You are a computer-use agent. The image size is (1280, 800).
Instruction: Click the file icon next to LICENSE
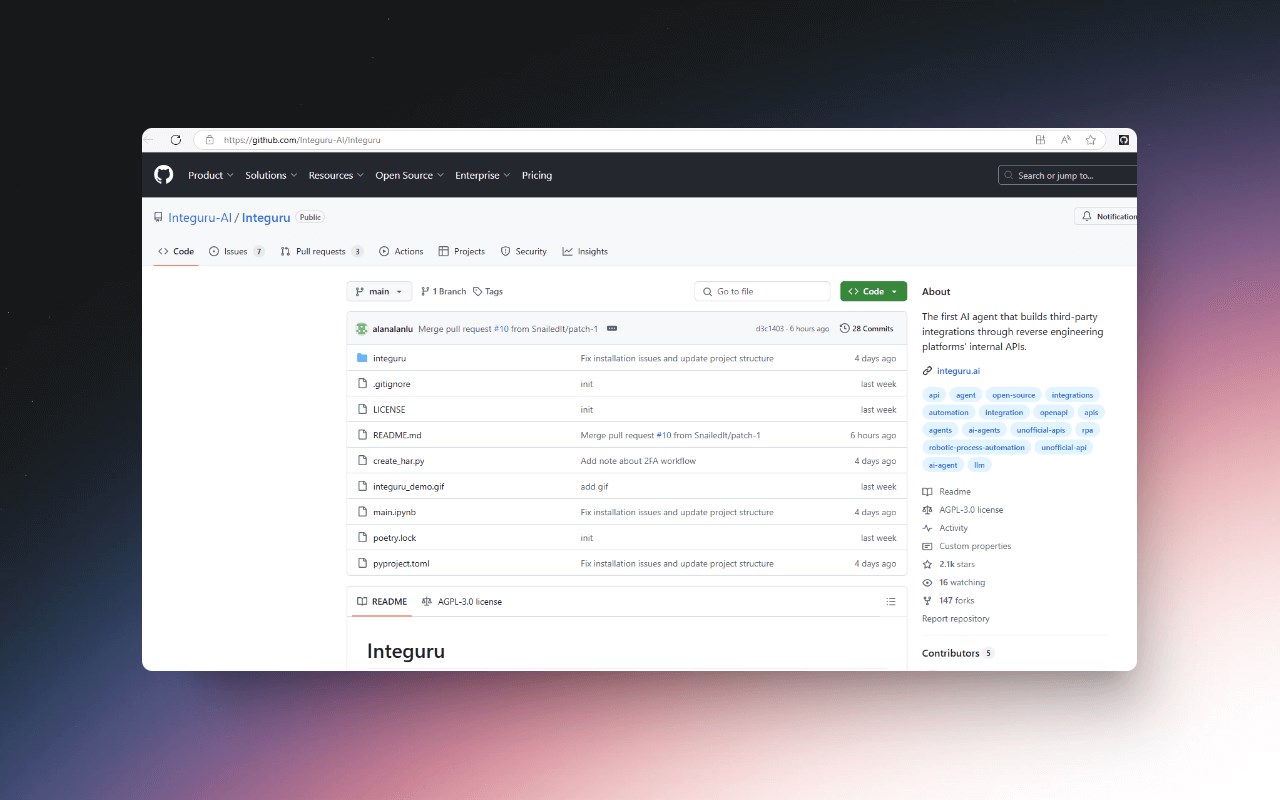[363, 409]
